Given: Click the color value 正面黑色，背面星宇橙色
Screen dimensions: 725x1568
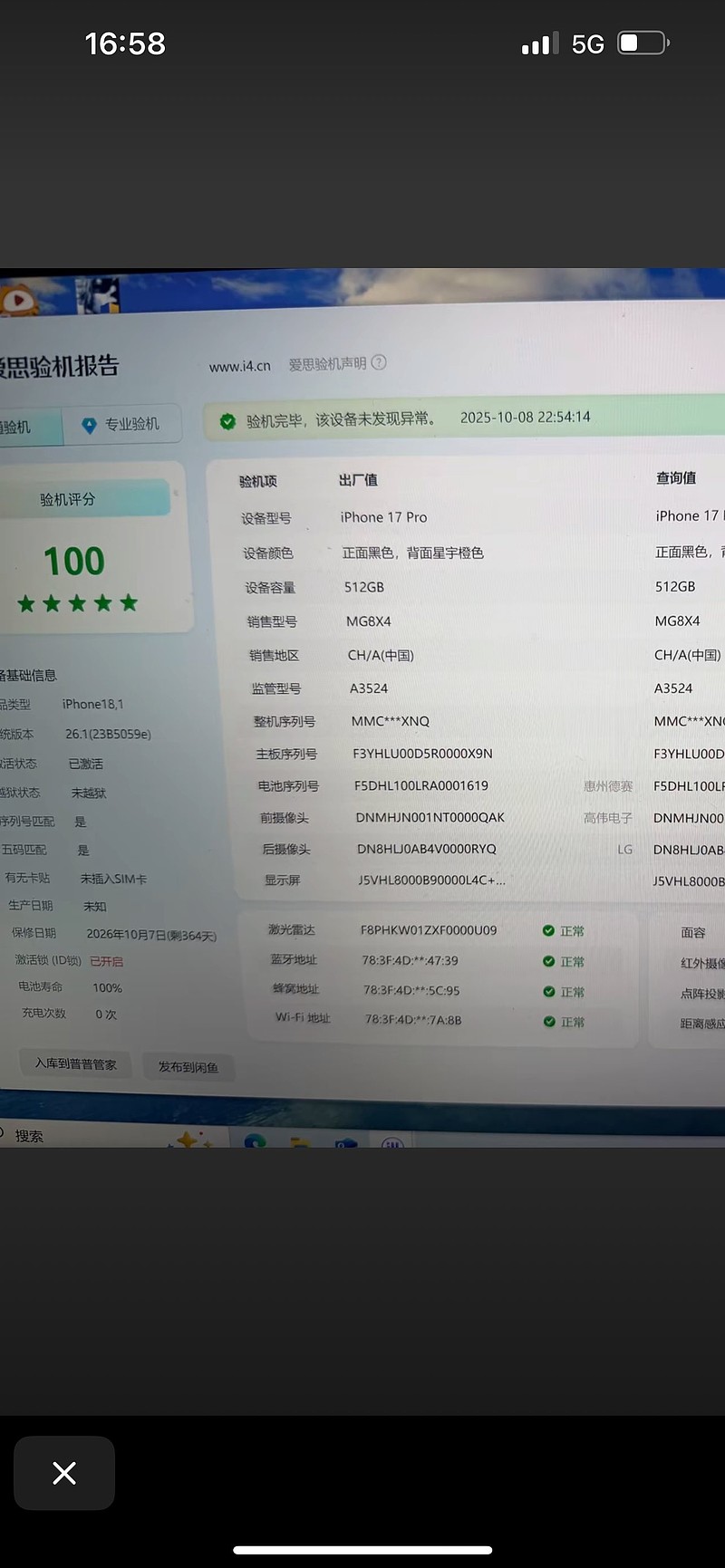Looking at the screenshot, I should 412,553.
